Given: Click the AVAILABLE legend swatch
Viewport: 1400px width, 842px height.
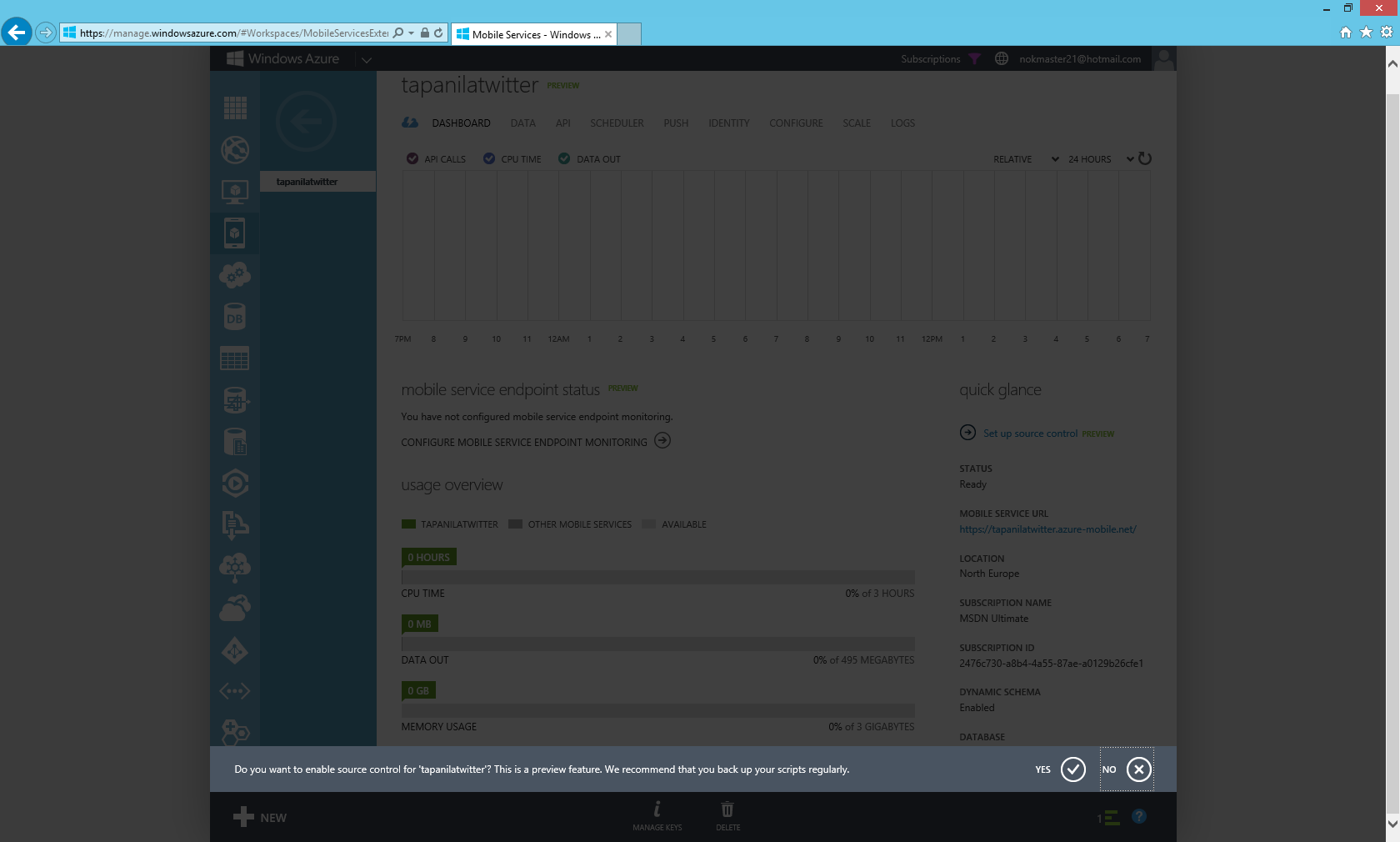Looking at the screenshot, I should pyautogui.click(x=649, y=524).
